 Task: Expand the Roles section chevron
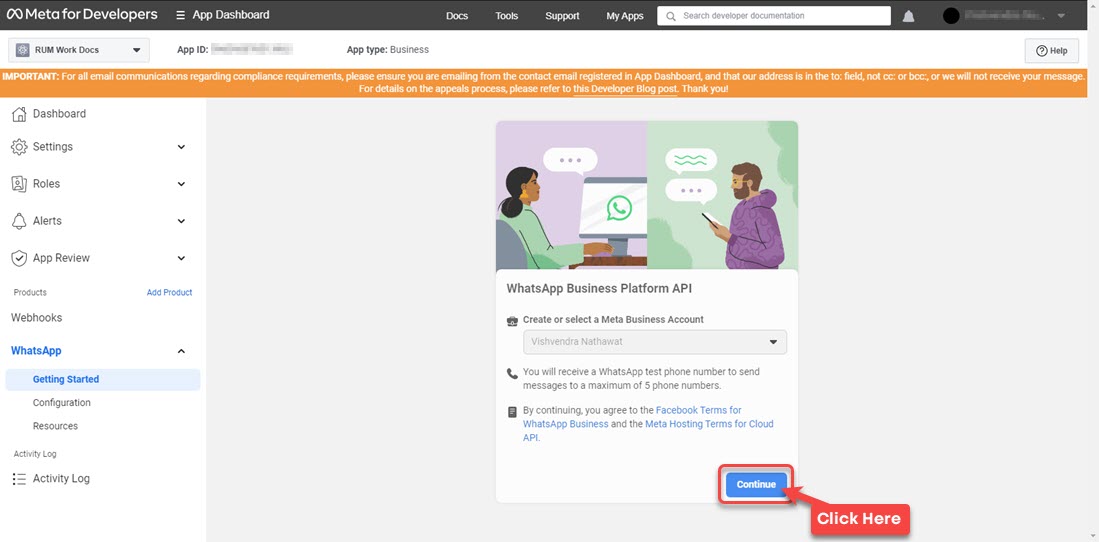click(182, 184)
